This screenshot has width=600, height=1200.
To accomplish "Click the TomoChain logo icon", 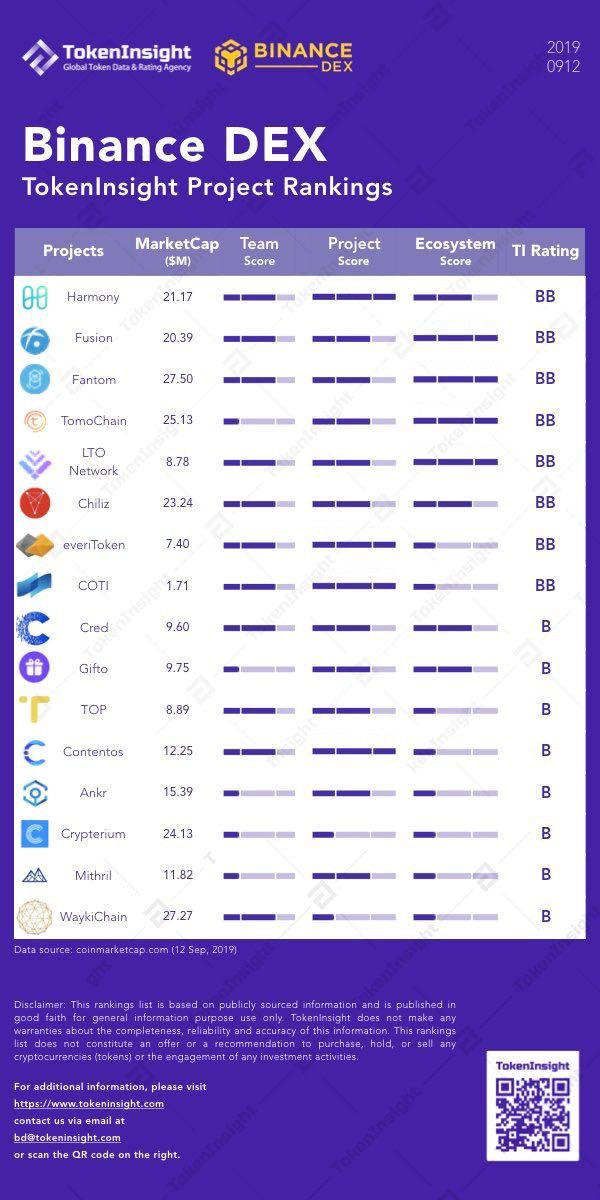I will click(35, 421).
